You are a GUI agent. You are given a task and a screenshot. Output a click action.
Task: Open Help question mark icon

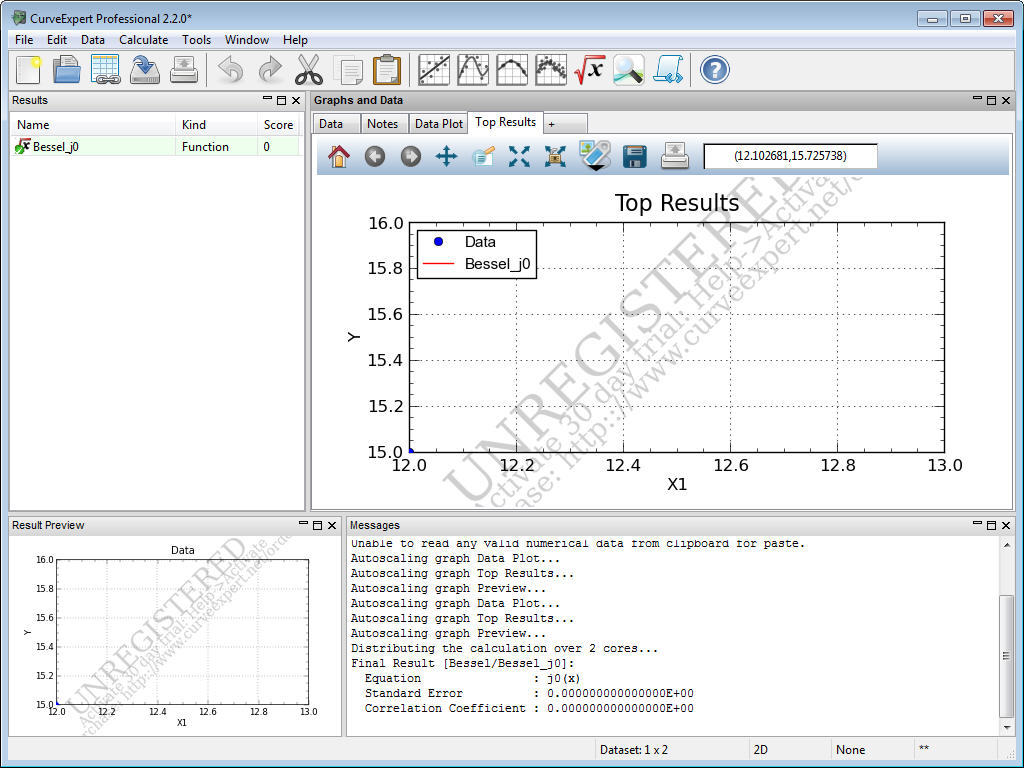714,70
